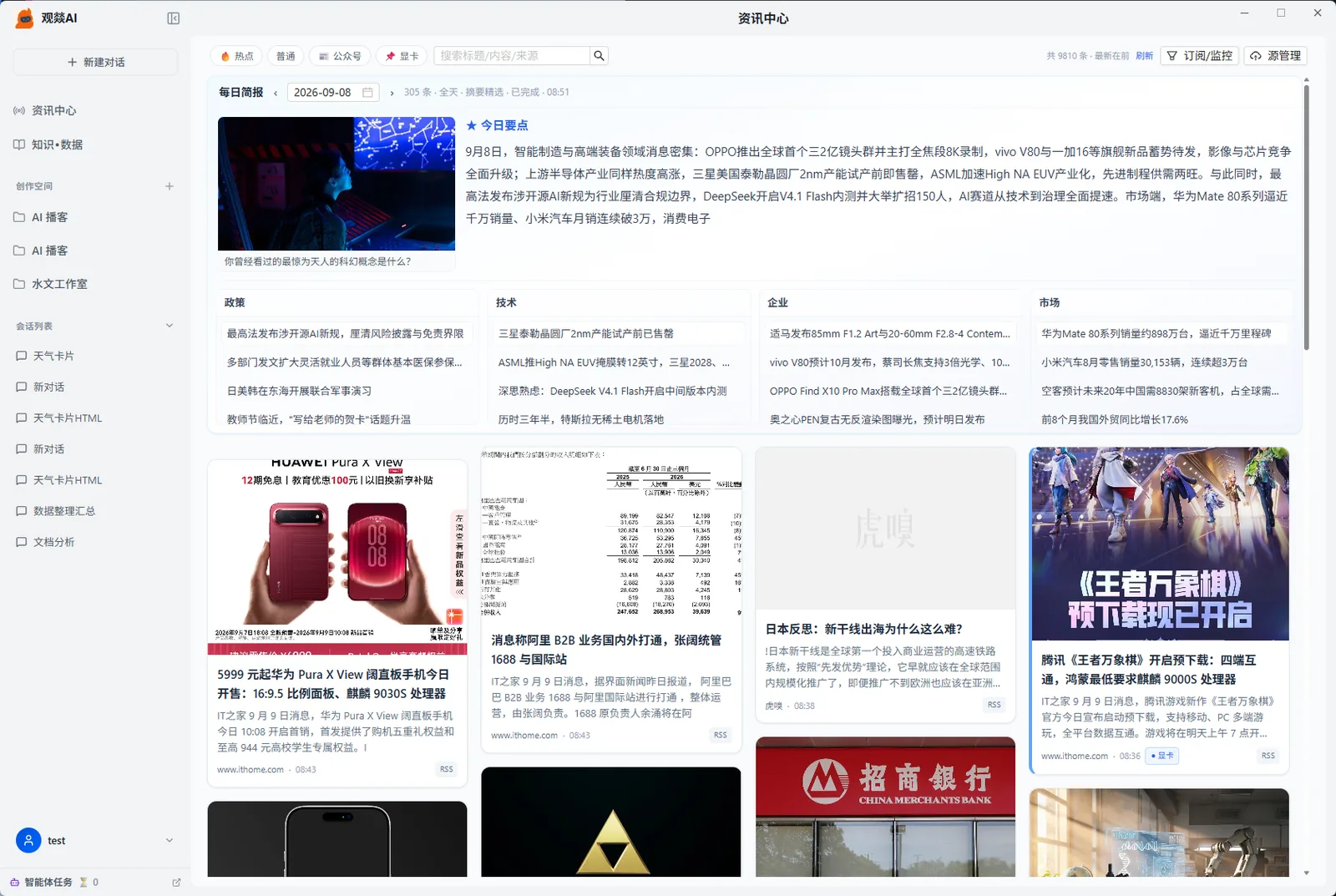Open 智能体任务 external link icon
The image size is (1336, 896).
tap(176, 883)
